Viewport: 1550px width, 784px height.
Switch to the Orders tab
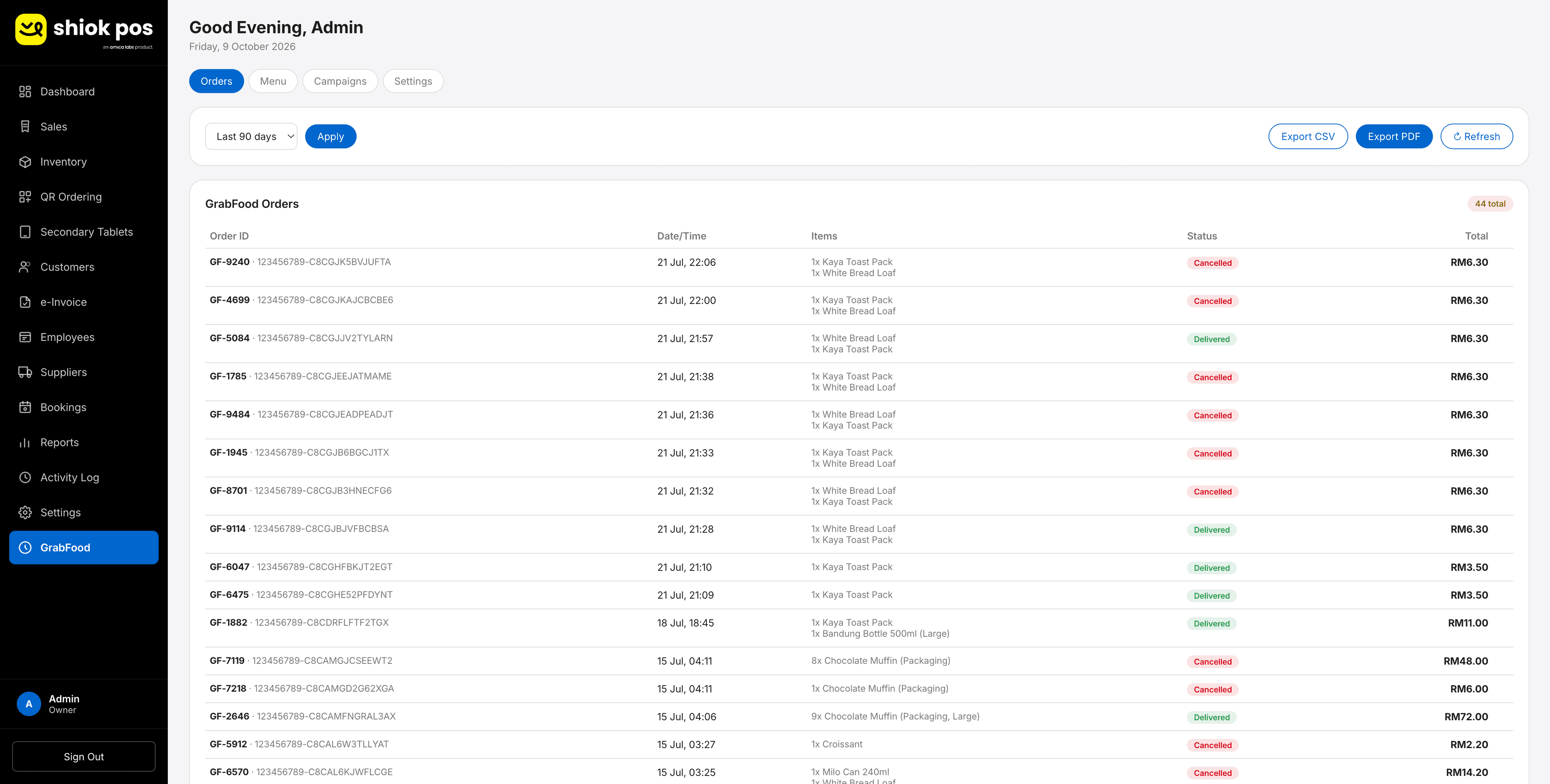(216, 81)
